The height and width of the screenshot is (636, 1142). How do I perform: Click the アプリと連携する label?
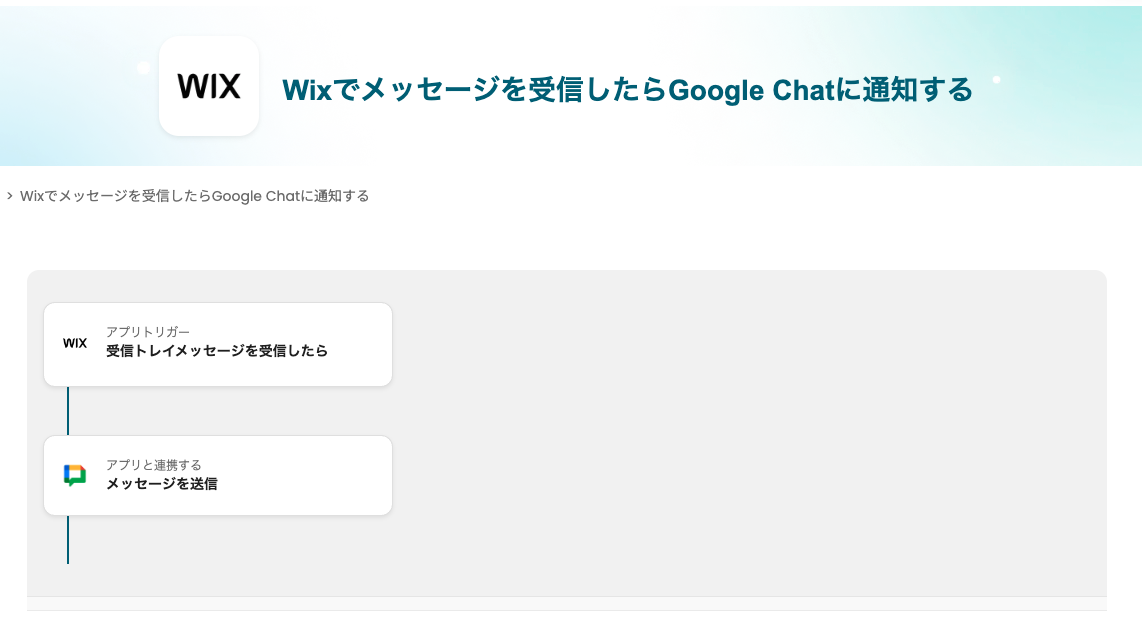(154, 464)
